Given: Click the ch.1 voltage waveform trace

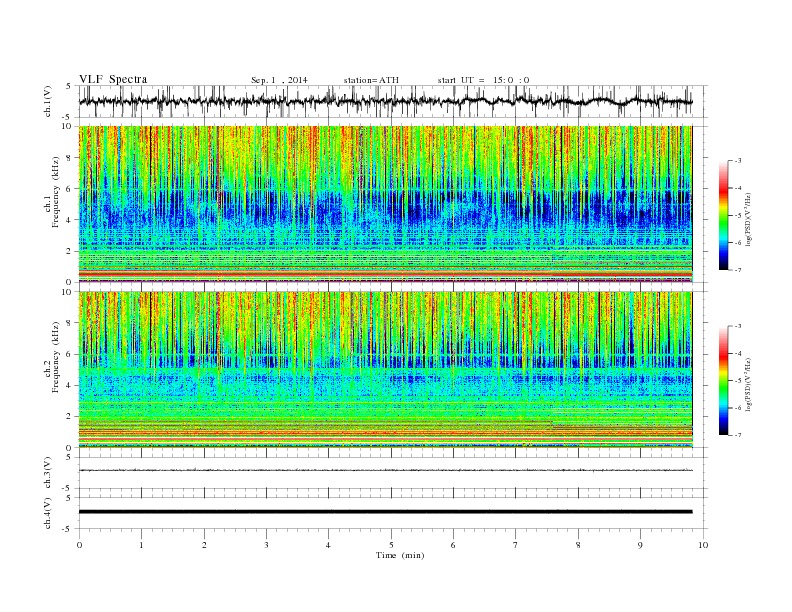Looking at the screenshot, I should coord(385,101).
